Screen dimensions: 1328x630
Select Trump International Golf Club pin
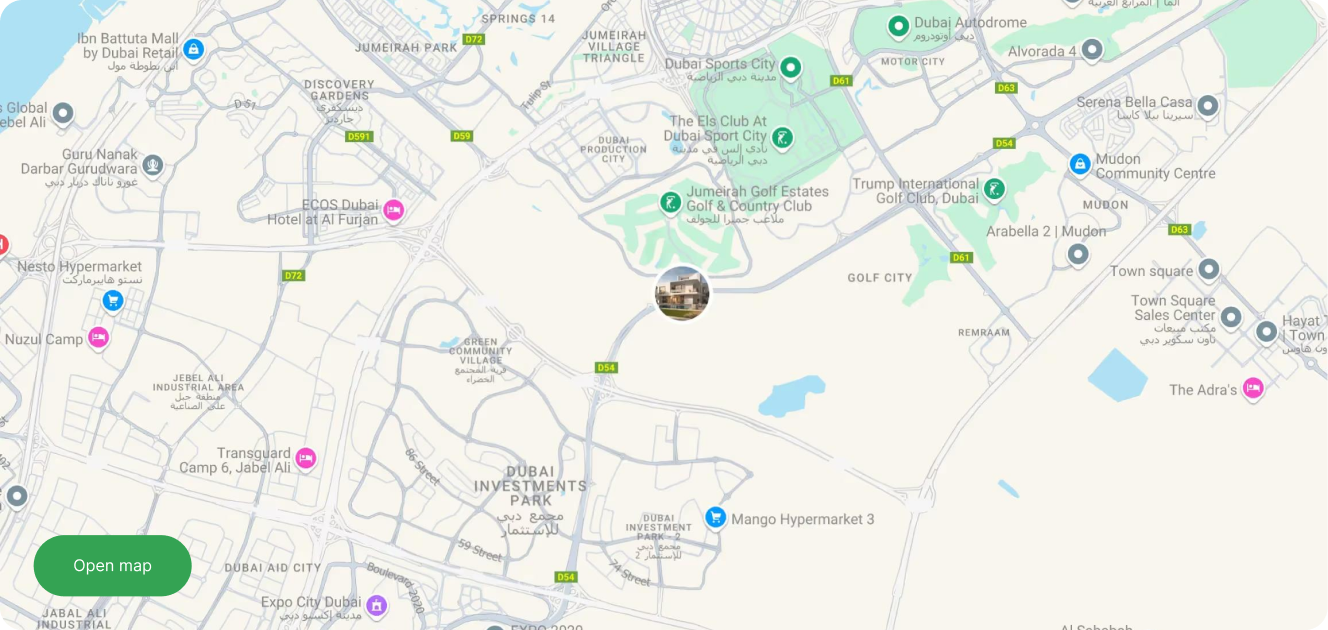coord(994,188)
